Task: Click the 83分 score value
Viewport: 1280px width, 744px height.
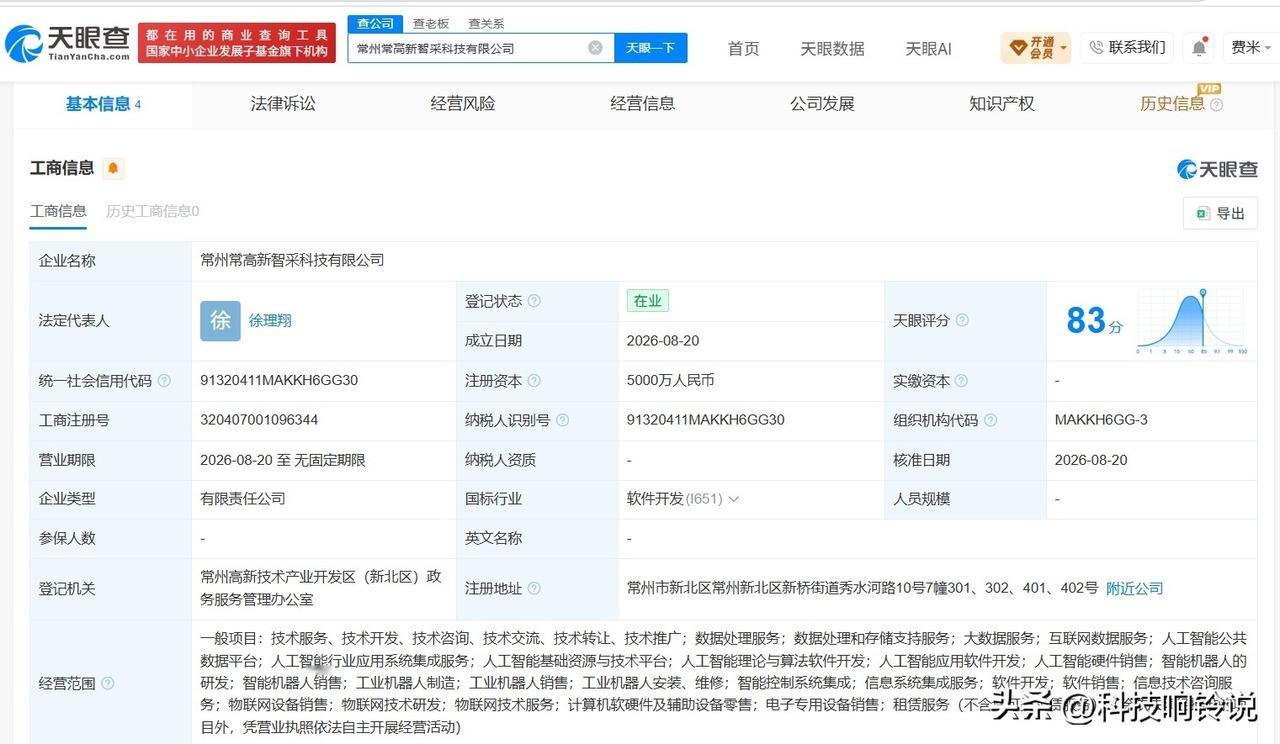Action: pyautogui.click(x=1094, y=321)
